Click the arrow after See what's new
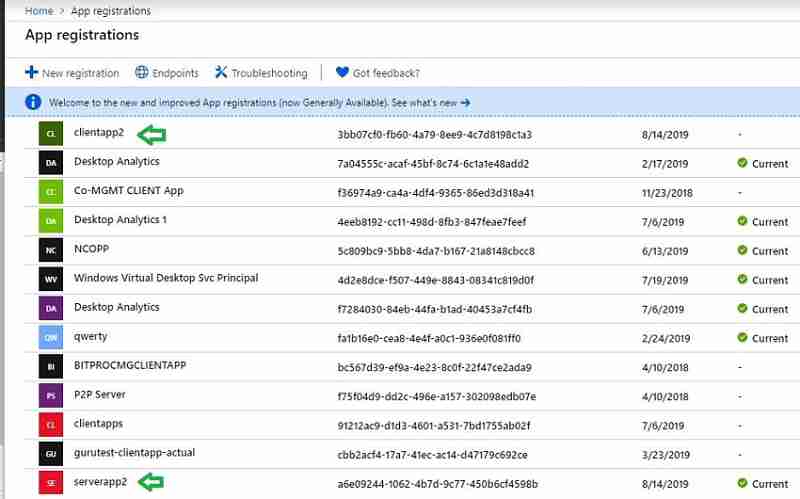 click(465, 103)
